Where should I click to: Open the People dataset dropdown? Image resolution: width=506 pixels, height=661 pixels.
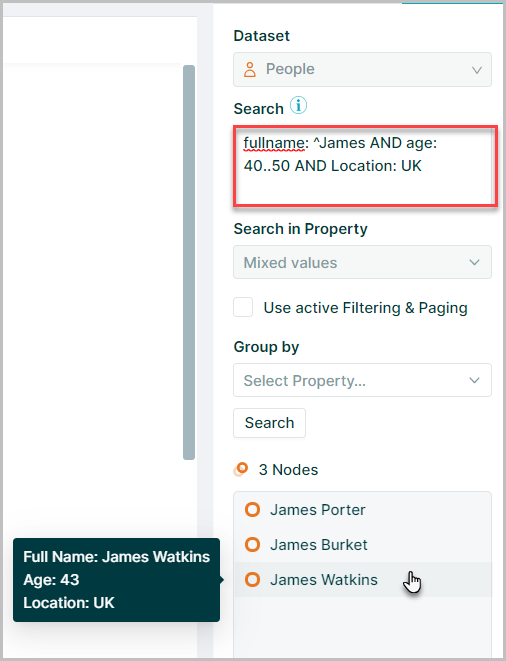pos(362,70)
